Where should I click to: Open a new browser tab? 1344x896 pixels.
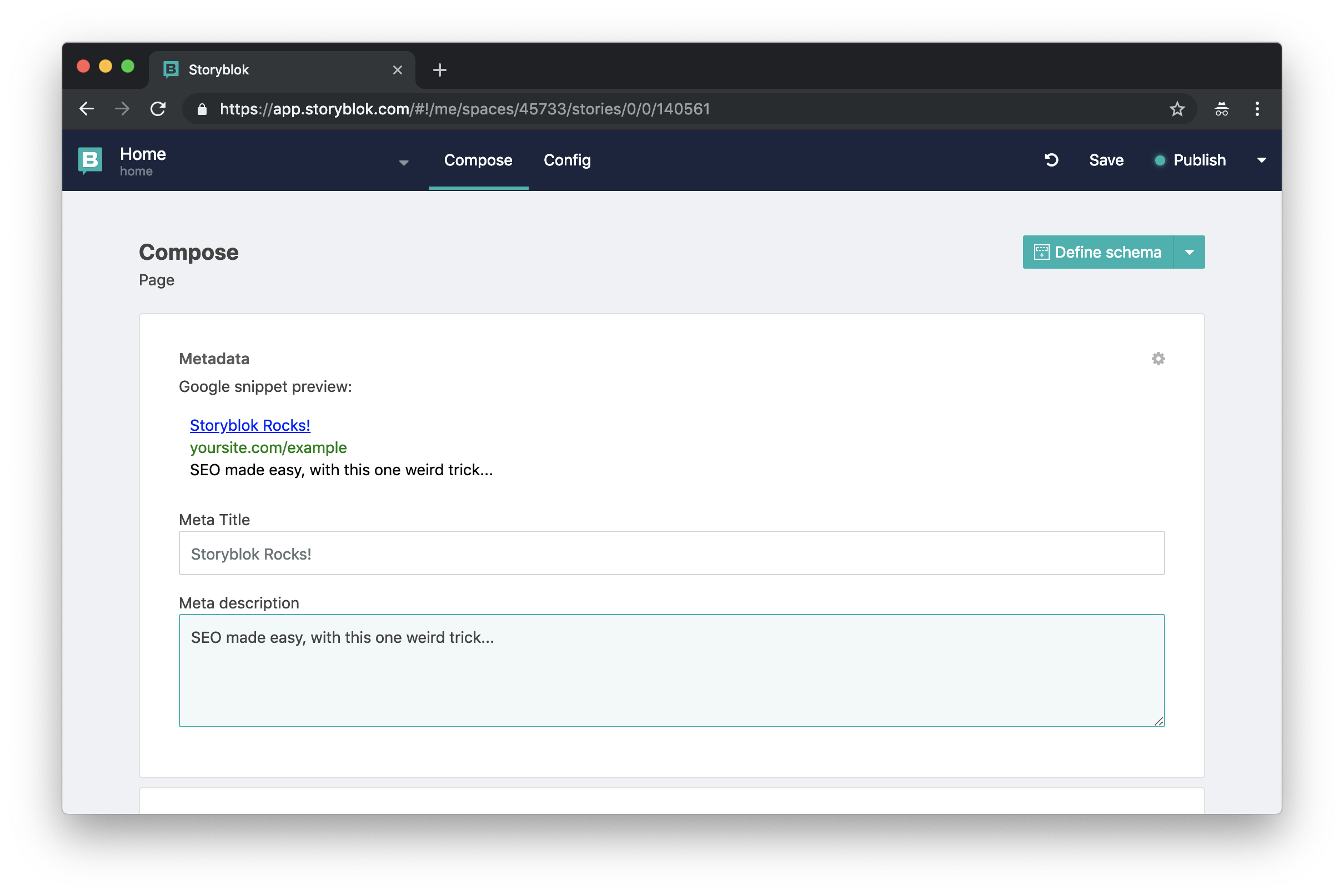[439, 70]
